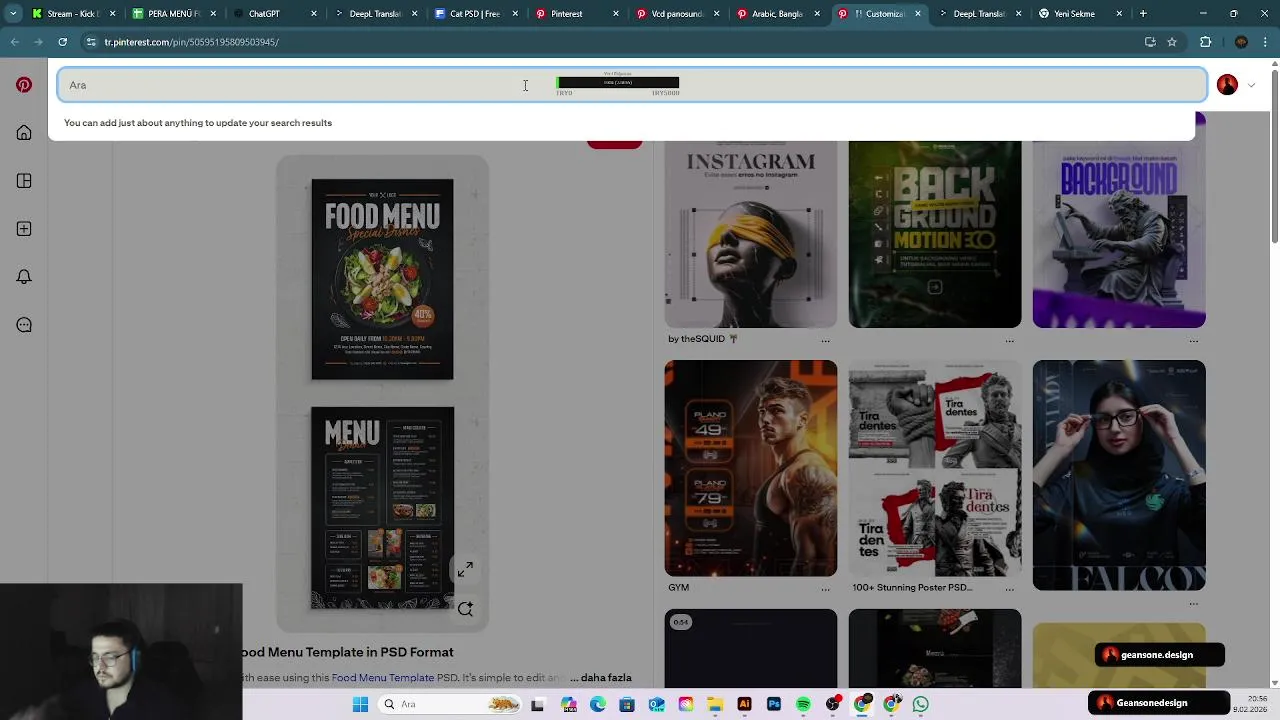Image resolution: width=1280 pixels, height=720 pixels.
Task: Switch to the 'Cat PSD | Free' tab
Action: pos(475,14)
